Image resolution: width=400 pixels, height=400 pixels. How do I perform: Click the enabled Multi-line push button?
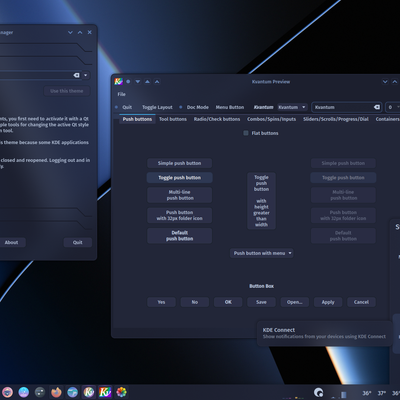pyautogui.click(x=179, y=195)
